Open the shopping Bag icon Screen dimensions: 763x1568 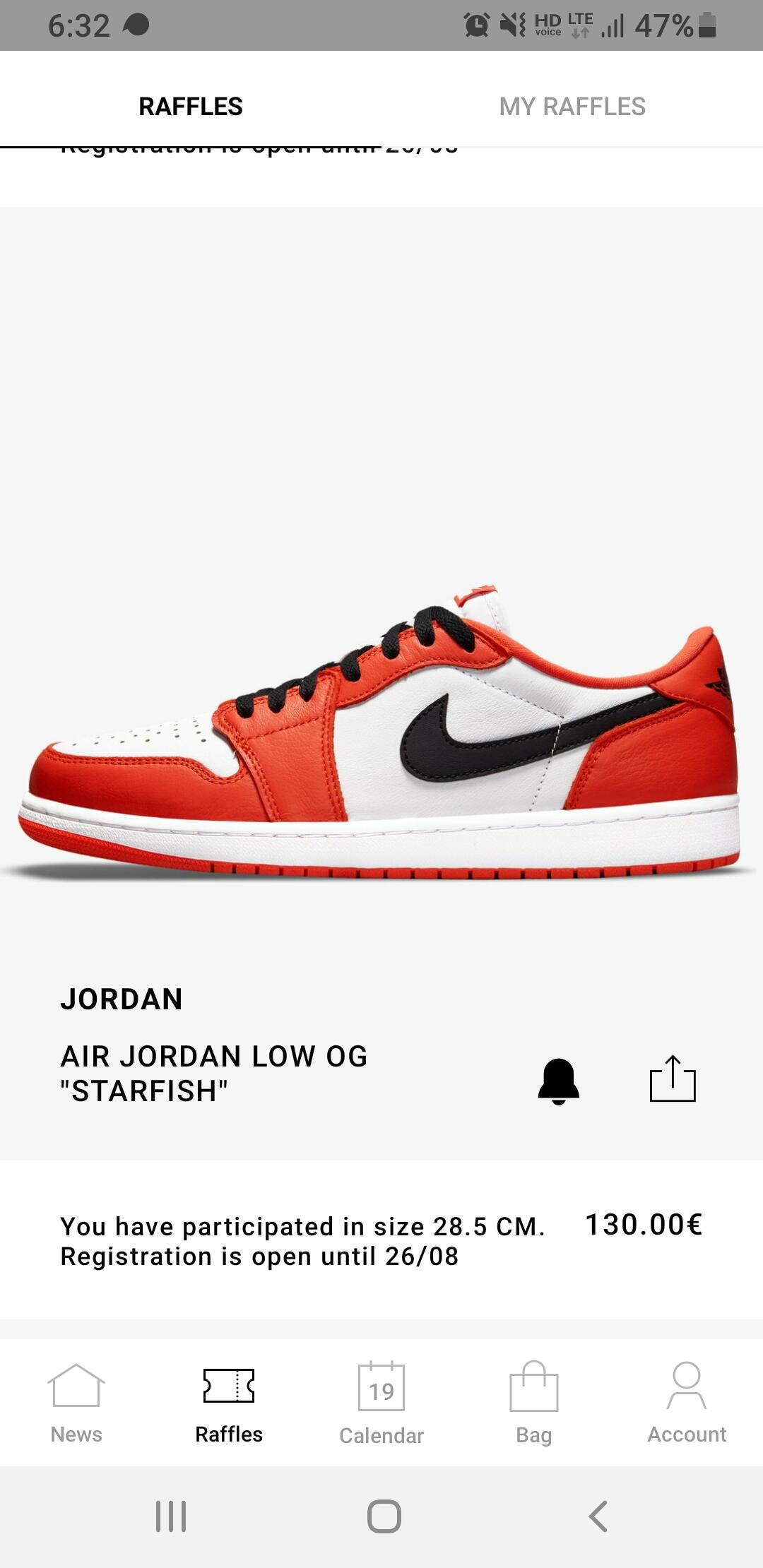coord(534,1386)
